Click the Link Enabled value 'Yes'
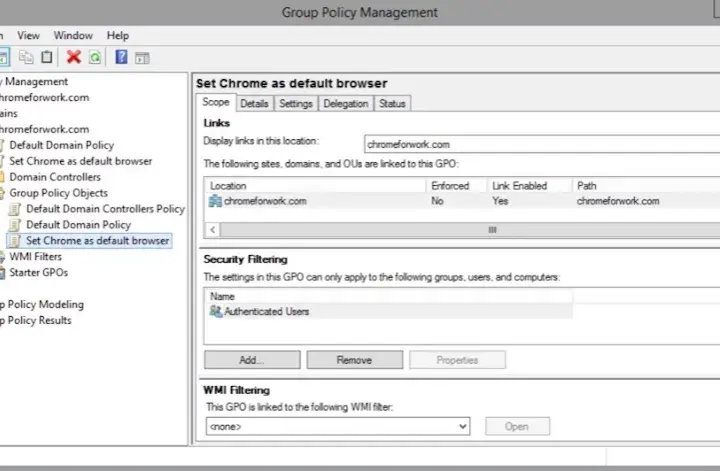 [x=500, y=201]
